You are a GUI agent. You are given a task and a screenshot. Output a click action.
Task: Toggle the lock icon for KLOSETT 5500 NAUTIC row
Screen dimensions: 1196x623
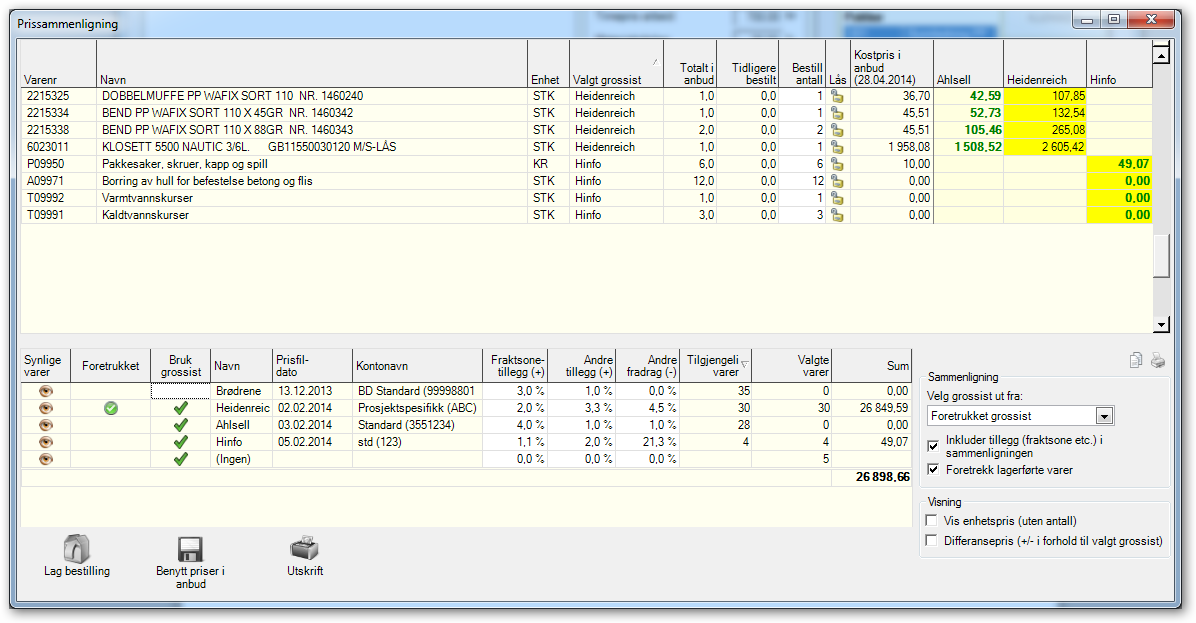coord(838,146)
